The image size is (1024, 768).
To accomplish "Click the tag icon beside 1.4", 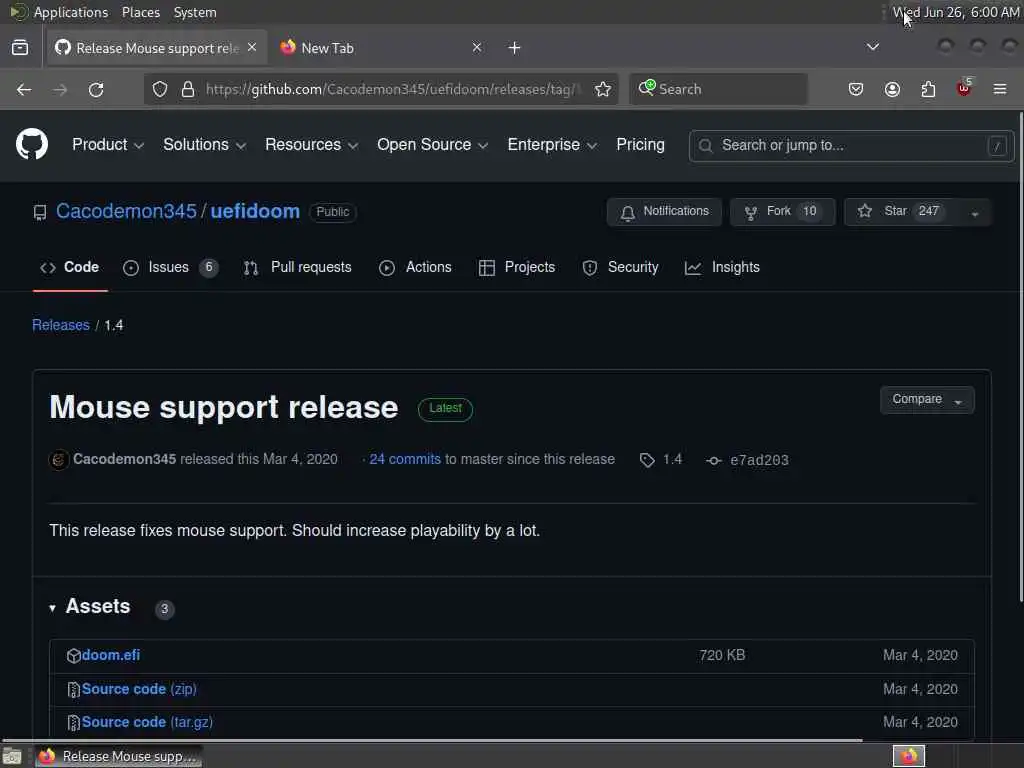I will click(x=647, y=460).
